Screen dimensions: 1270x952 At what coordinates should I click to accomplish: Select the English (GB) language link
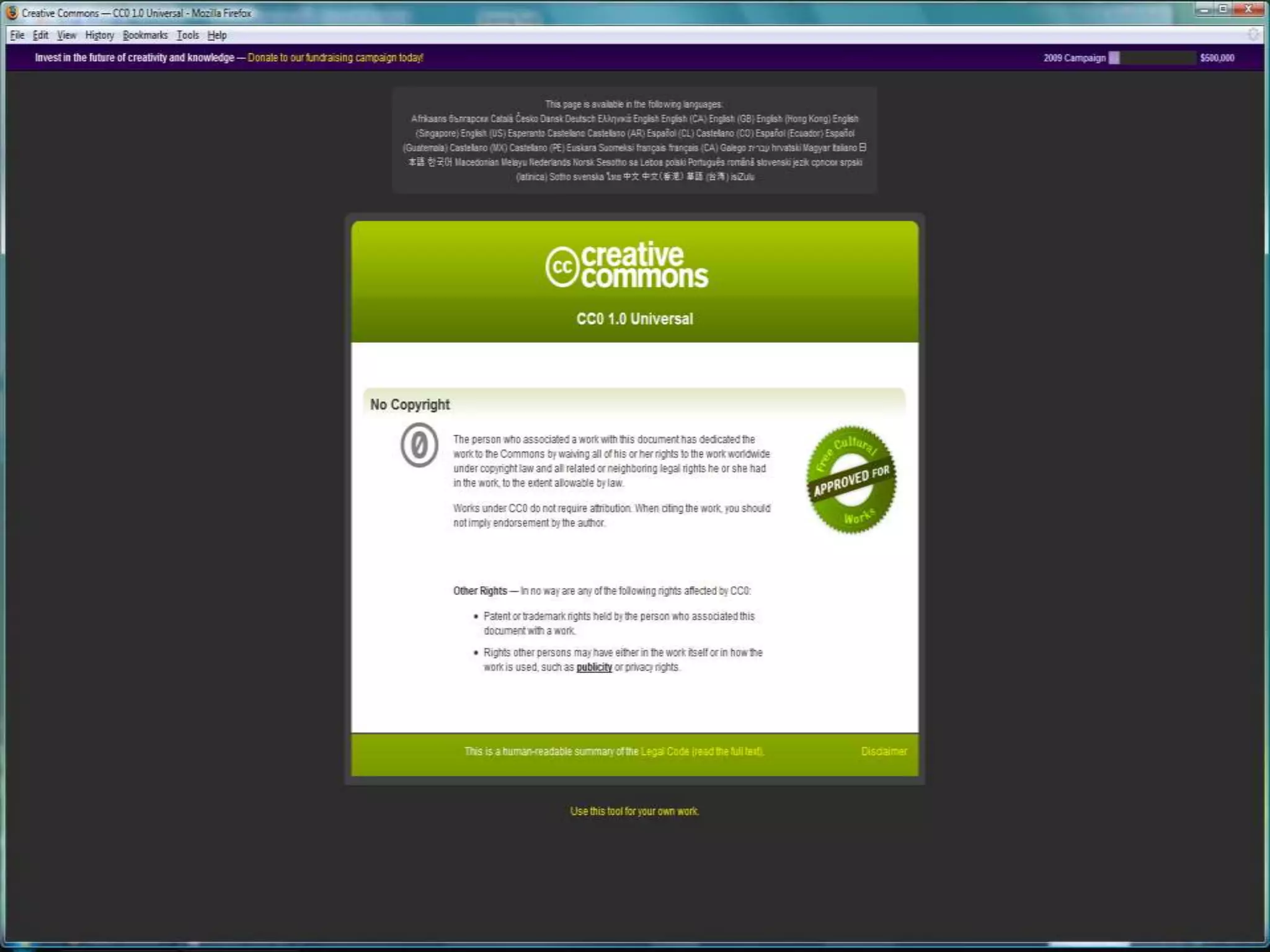pos(731,118)
